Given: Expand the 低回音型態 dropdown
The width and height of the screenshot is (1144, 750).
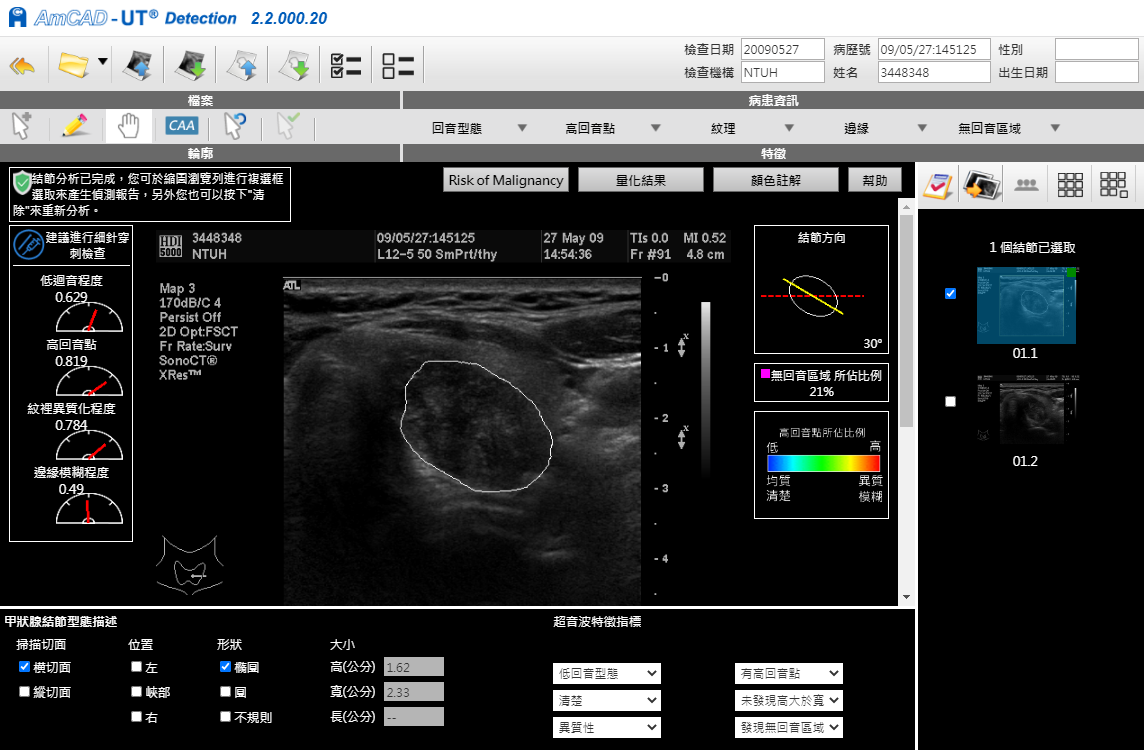Looking at the screenshot, I should click(x=606, y=674).
